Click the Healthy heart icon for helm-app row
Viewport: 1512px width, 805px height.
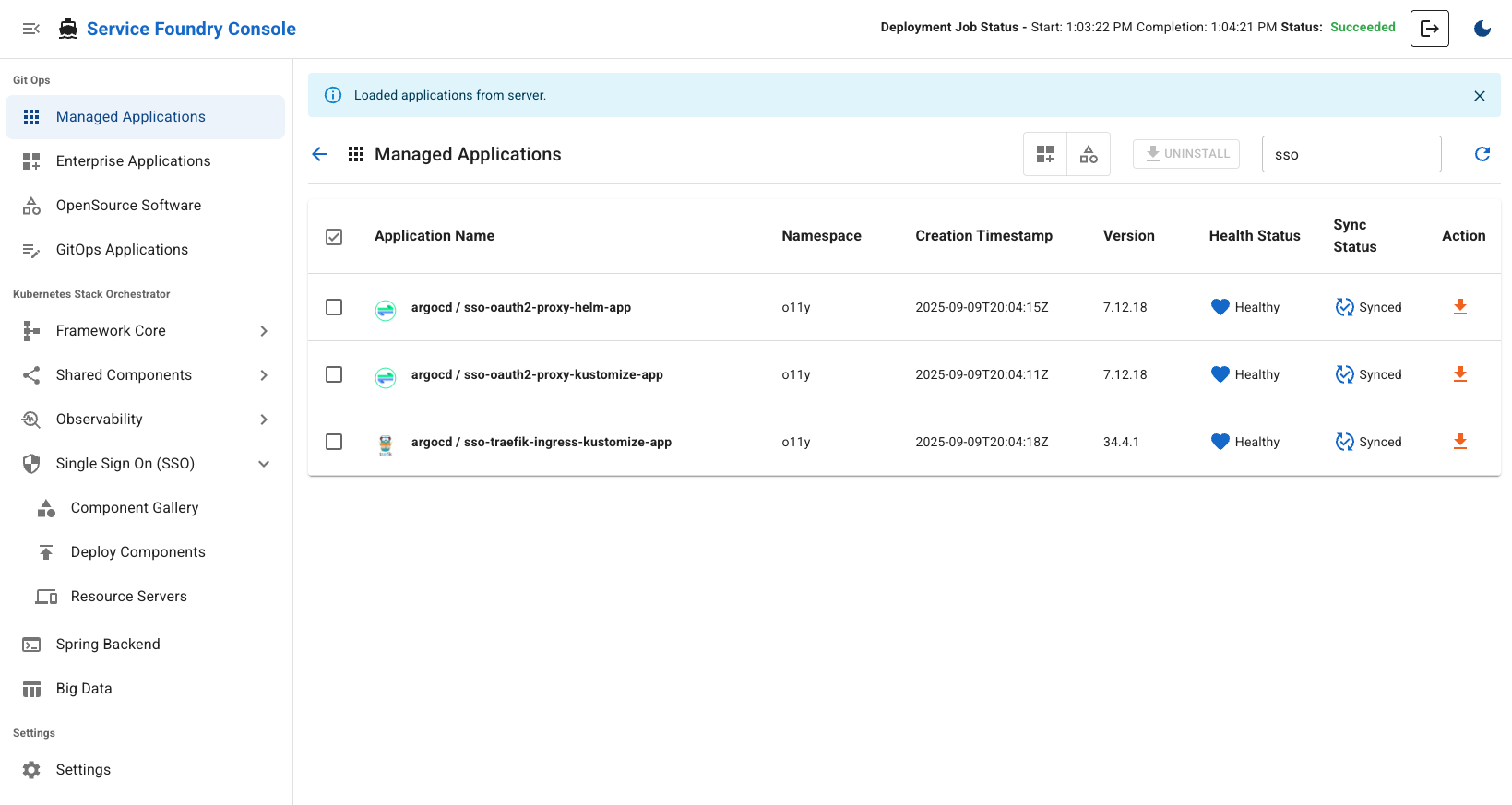click(1220, 307)
